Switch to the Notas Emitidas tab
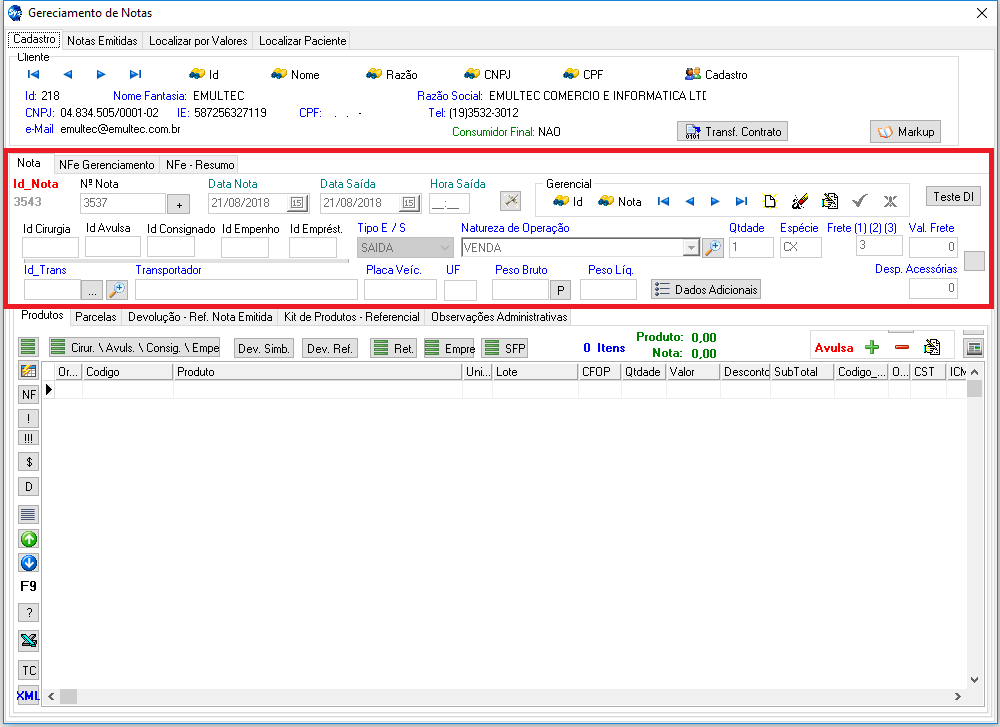This screenshot has height=727, width=1000. pos(102,41)
